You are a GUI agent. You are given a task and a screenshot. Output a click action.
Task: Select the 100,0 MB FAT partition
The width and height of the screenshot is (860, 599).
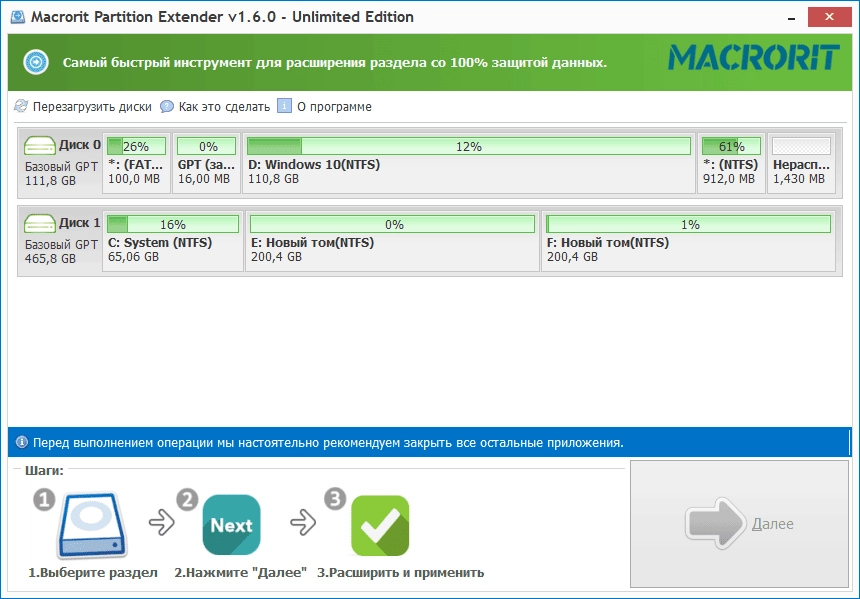(136, 163)
